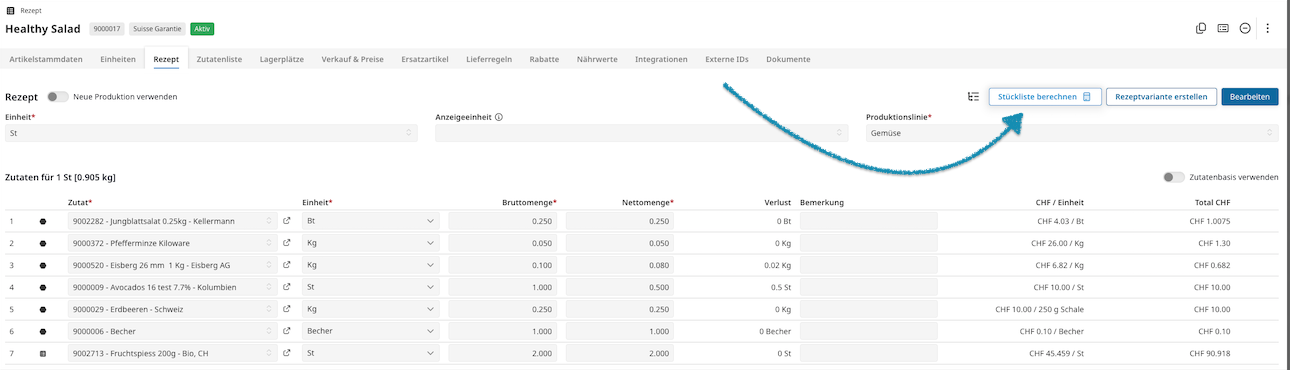This screenshot has height=370, width=1290.
Task: Switch to Verkauf & Preise tab
Action: (x=352, y=59)
